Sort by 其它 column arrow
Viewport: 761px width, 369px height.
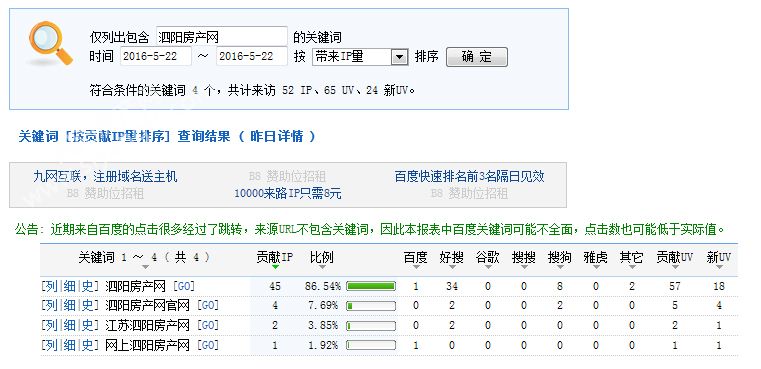[x=632, y=267]
